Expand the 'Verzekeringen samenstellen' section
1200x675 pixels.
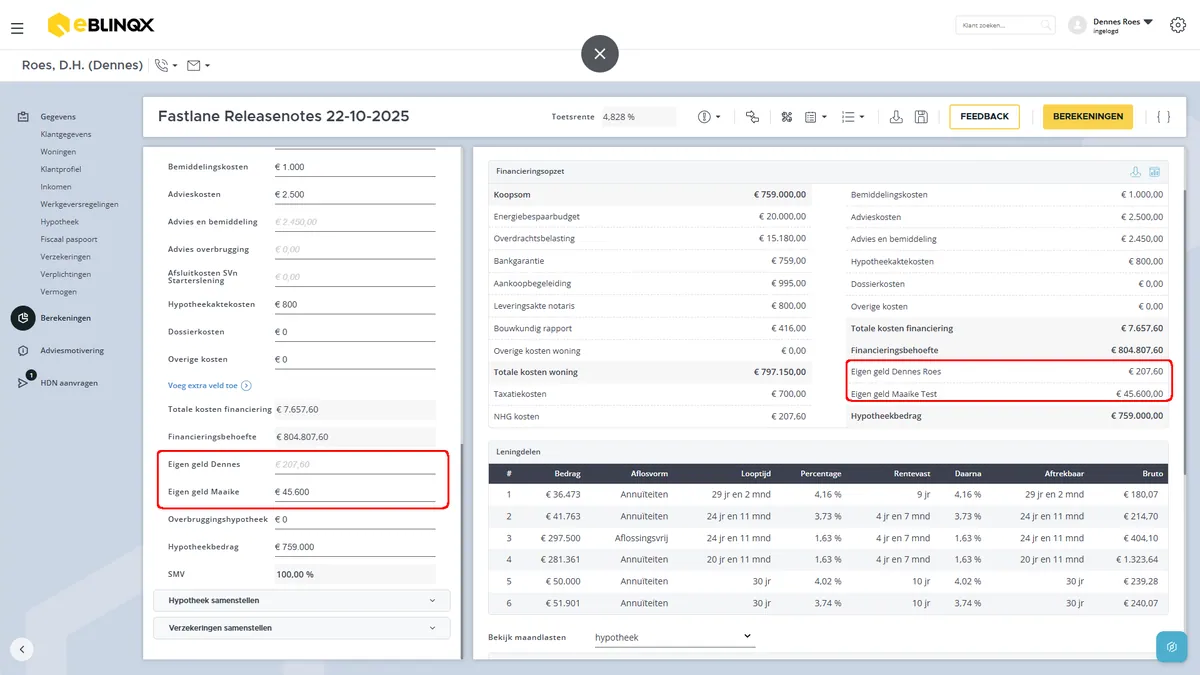(x=302, y=628)
